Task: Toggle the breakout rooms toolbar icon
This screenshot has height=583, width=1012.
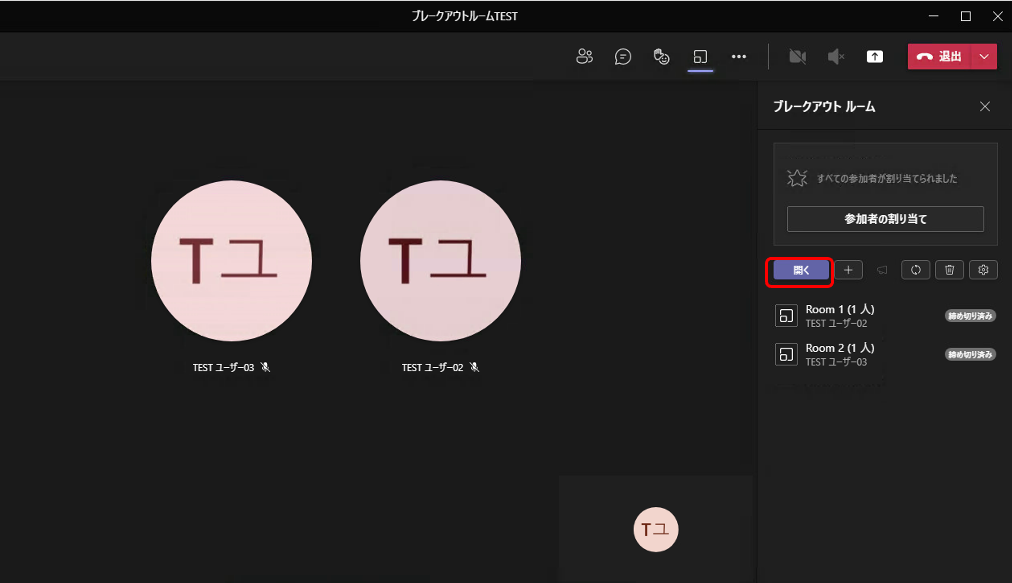Action: [x=700, y=57]
